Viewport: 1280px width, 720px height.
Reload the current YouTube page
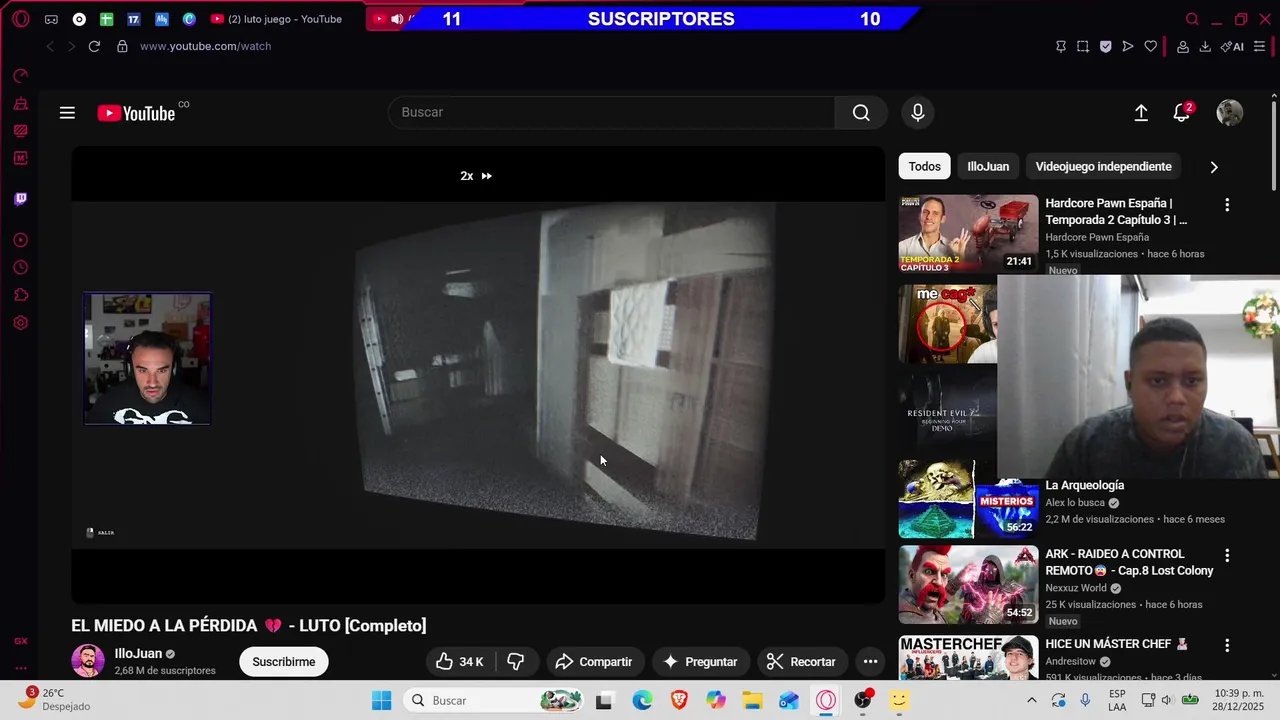click(x=94, y=46)
